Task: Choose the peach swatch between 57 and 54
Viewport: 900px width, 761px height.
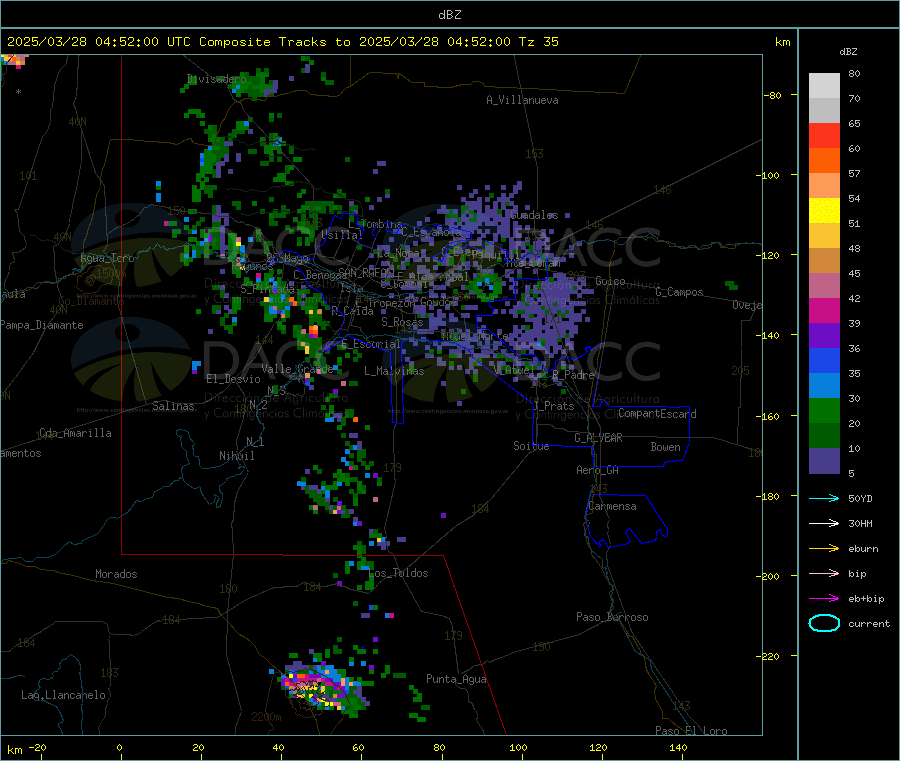Action: pos(824,185)
